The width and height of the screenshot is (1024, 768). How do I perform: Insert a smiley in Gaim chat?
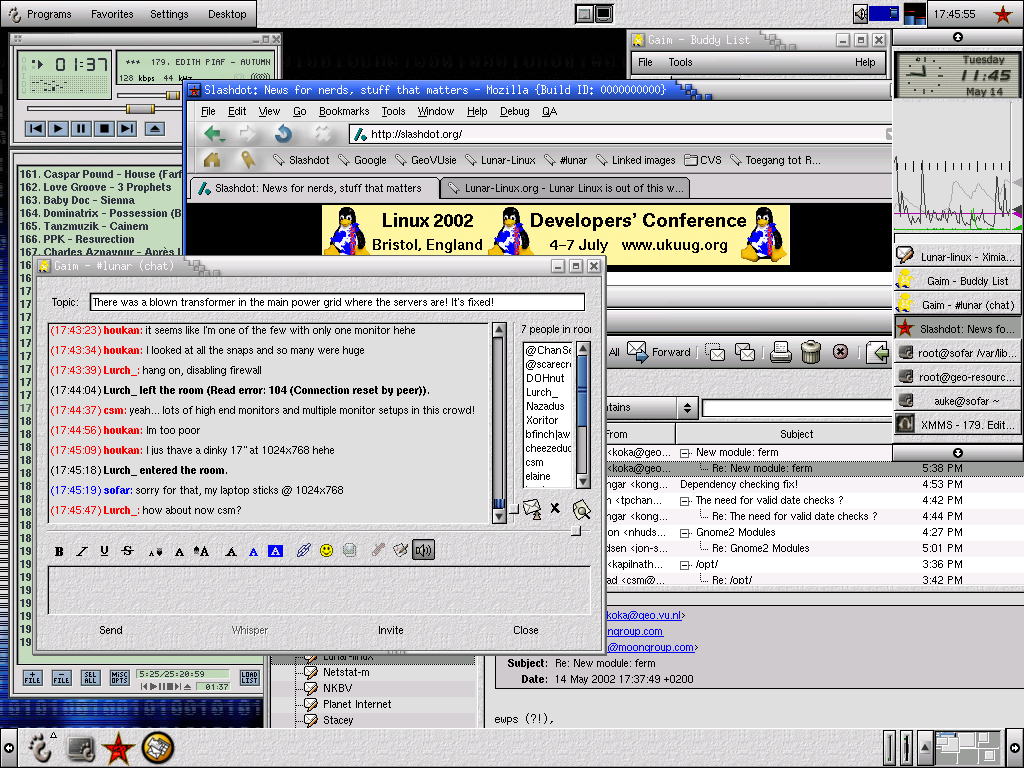click(327, 550)
